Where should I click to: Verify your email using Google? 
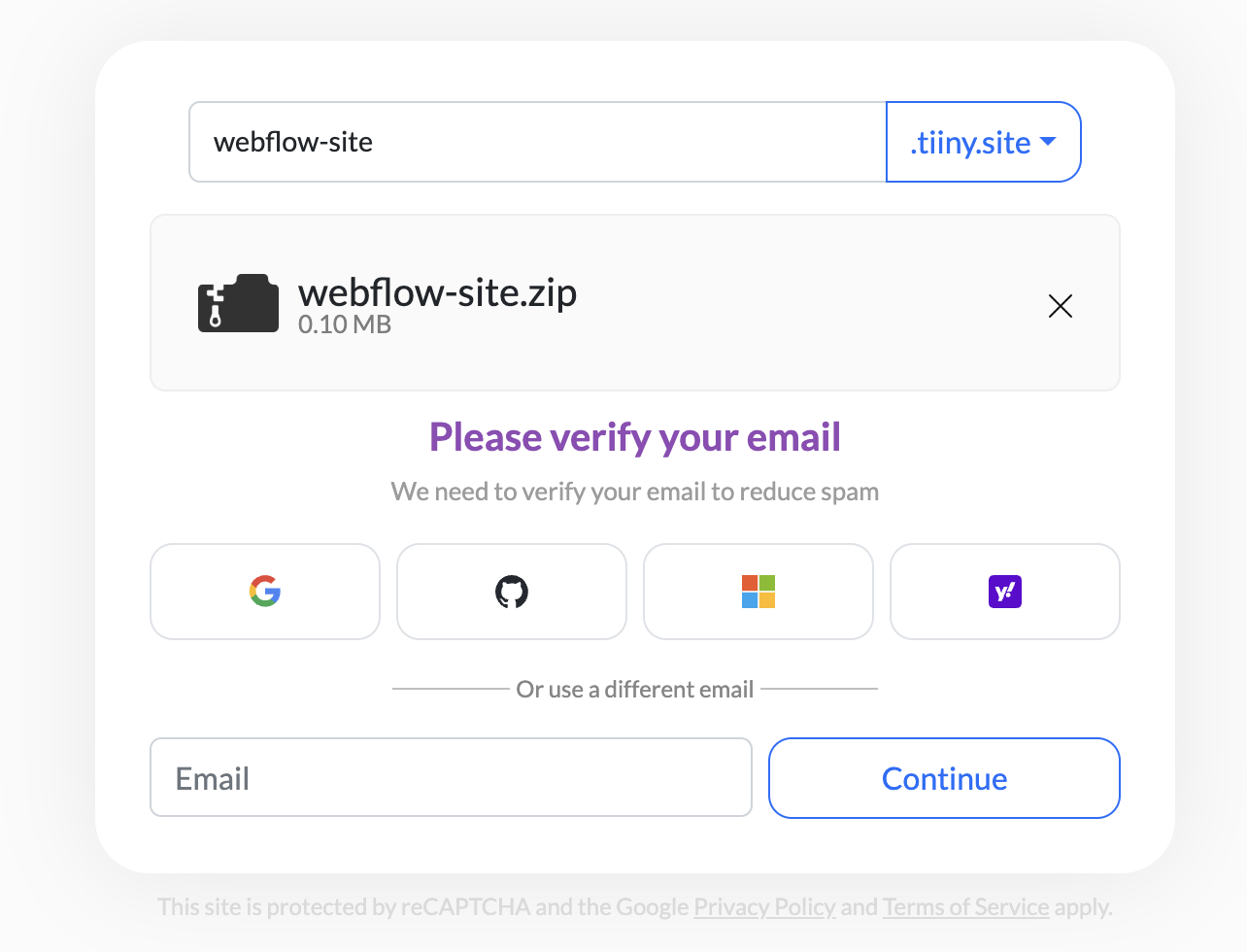click(264, 592)
